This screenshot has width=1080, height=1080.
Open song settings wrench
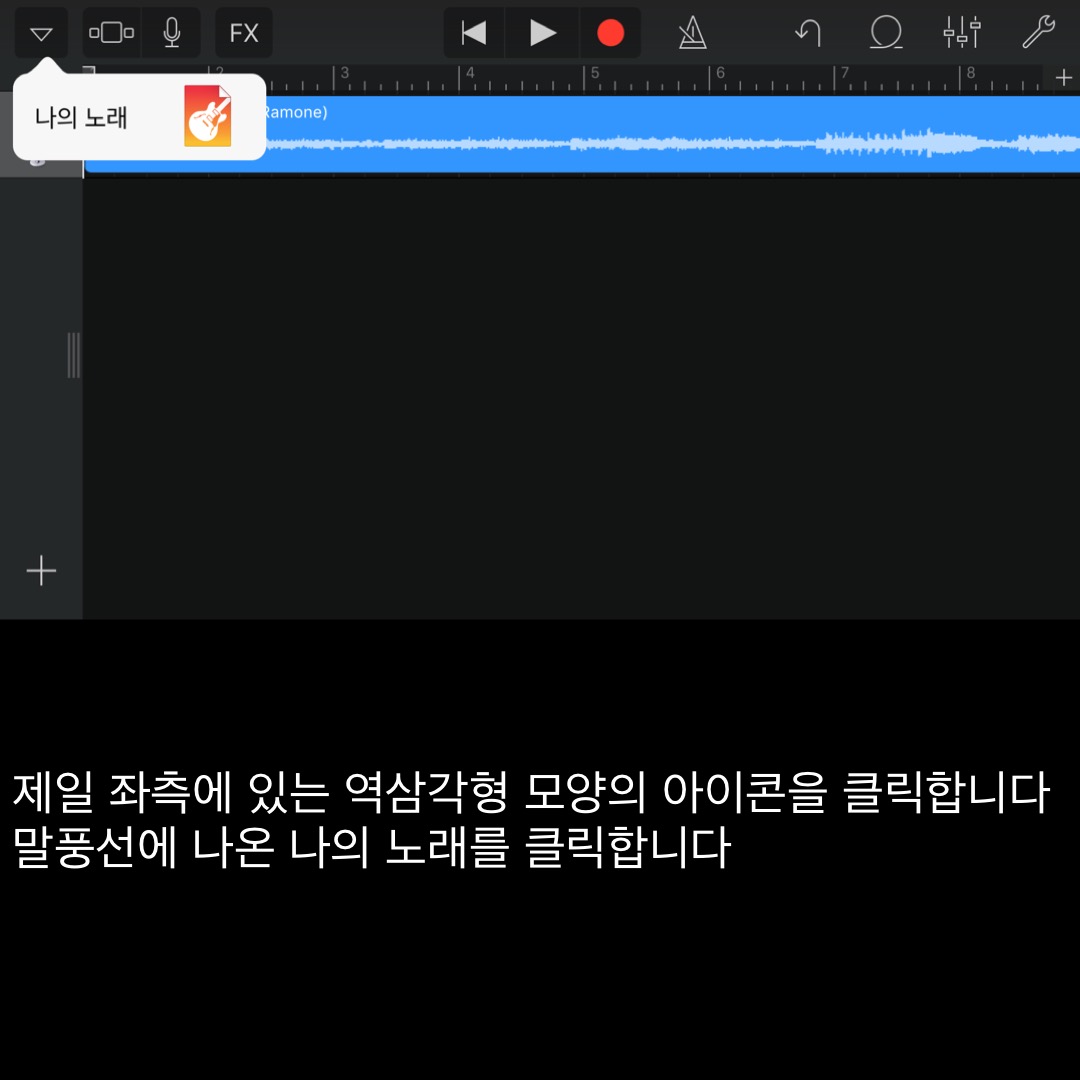click(x=1038, y=32)
